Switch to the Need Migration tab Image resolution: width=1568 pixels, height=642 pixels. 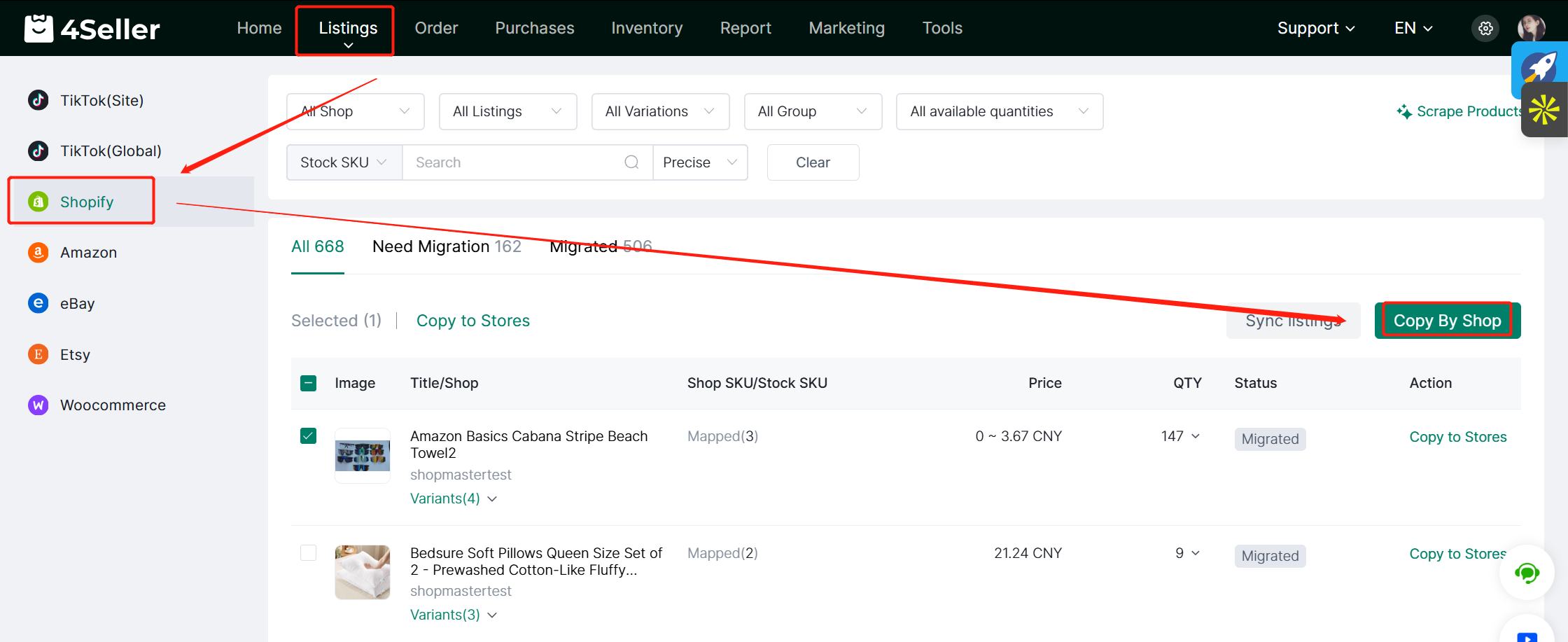(x=447, y=246)
